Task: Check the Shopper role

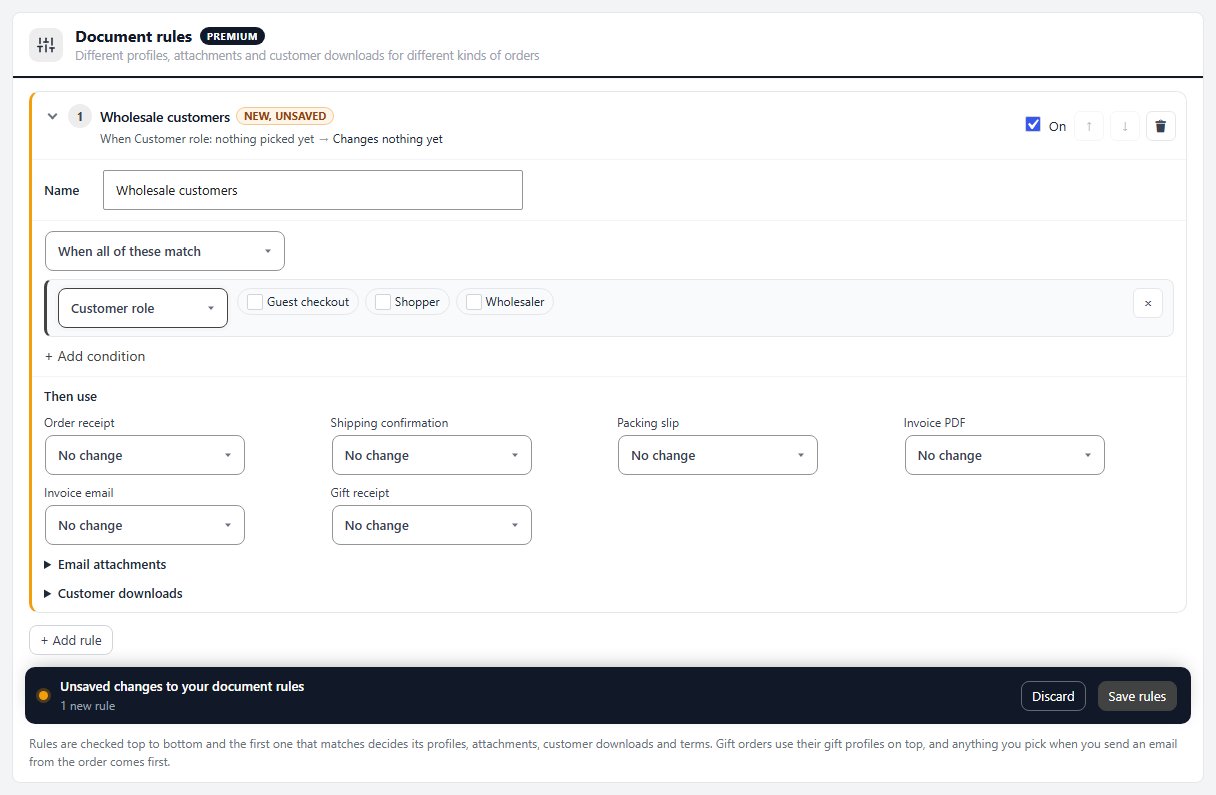Action: tap(383, 302)
